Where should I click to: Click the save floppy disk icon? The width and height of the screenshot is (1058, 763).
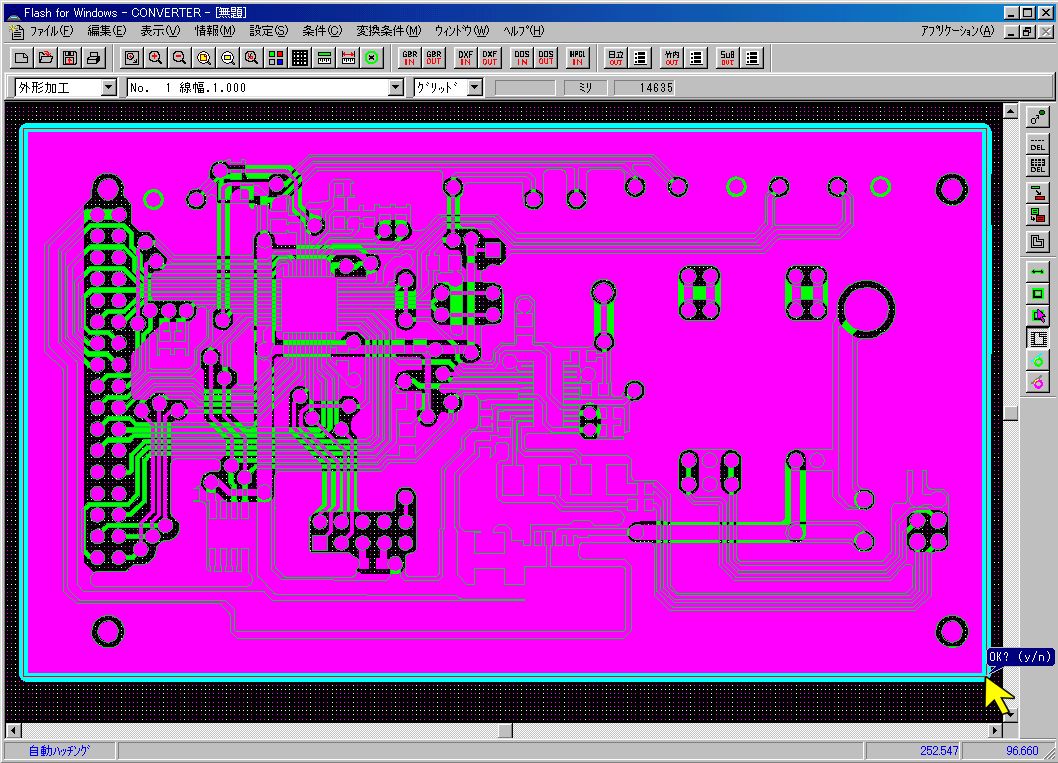(x=69, y=58)
